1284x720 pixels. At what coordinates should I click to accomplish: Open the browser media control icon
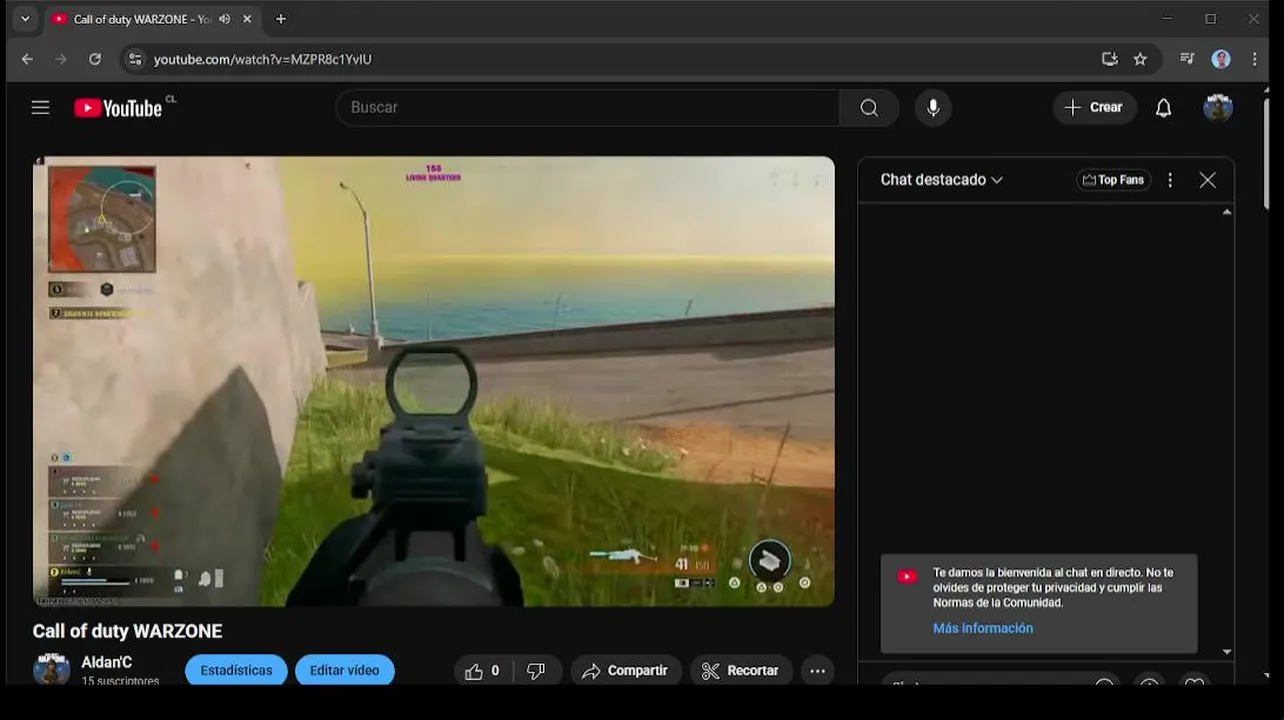pyautogui.click(x=1187, y=59)
